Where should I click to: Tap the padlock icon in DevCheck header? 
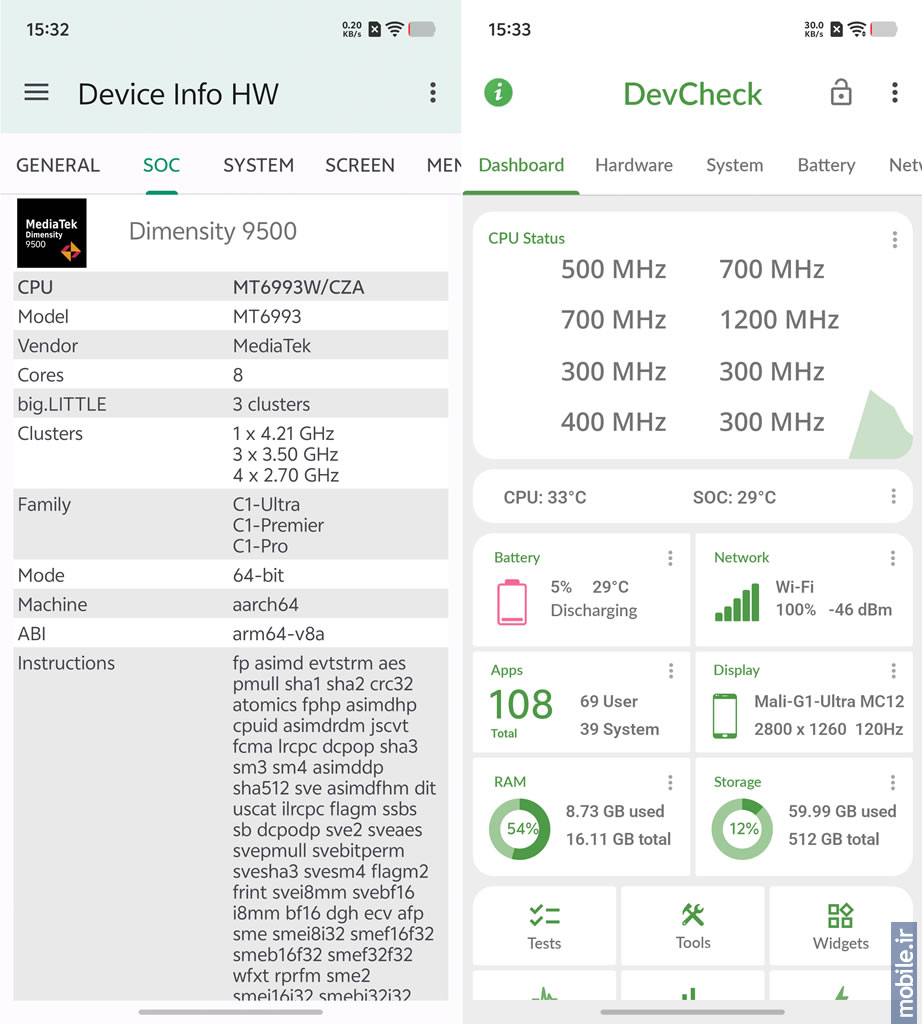pyautogui.click(x=841, y=93)
